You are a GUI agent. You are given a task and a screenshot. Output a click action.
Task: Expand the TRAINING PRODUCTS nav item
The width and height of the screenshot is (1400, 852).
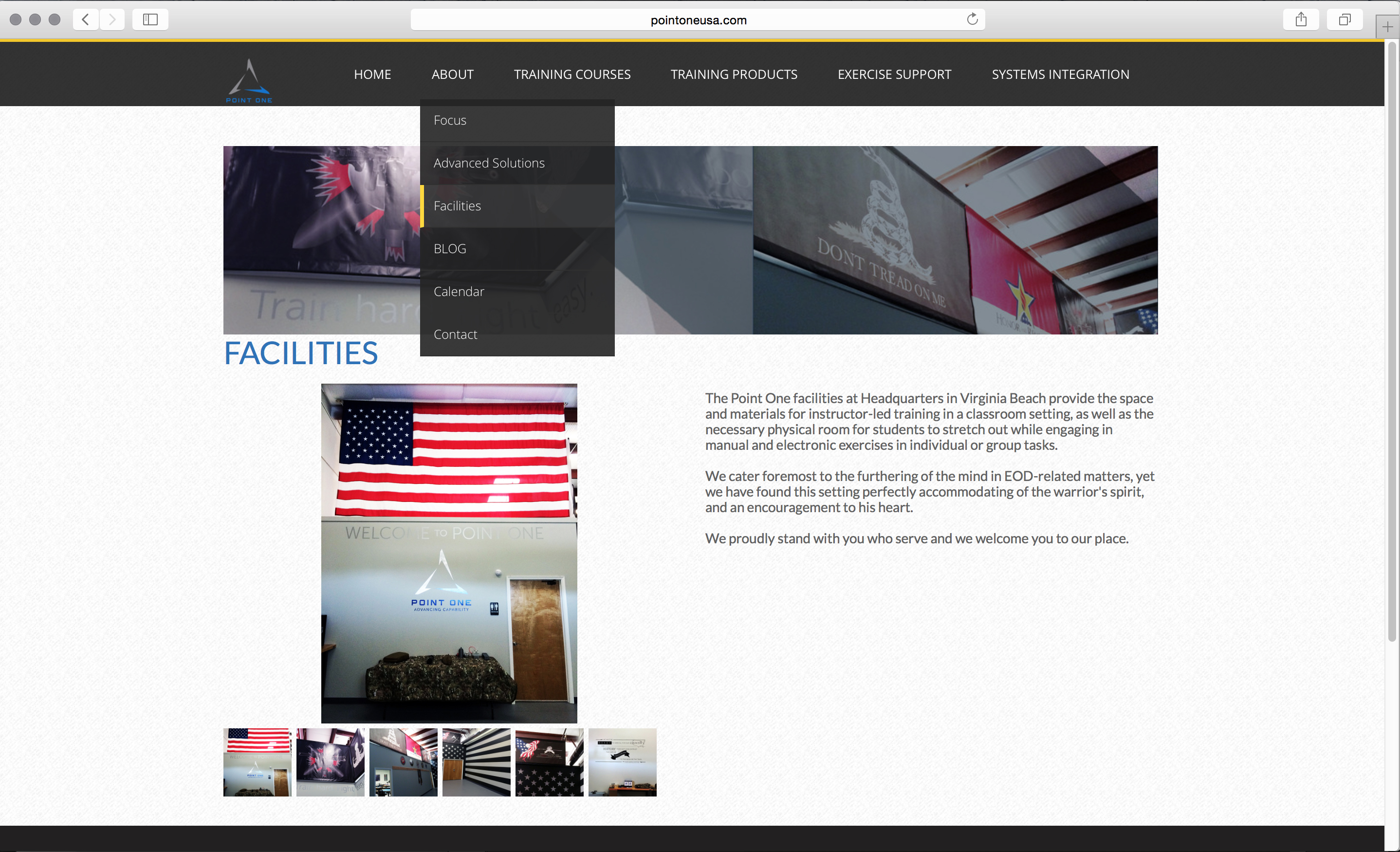(x=734, y=74)
